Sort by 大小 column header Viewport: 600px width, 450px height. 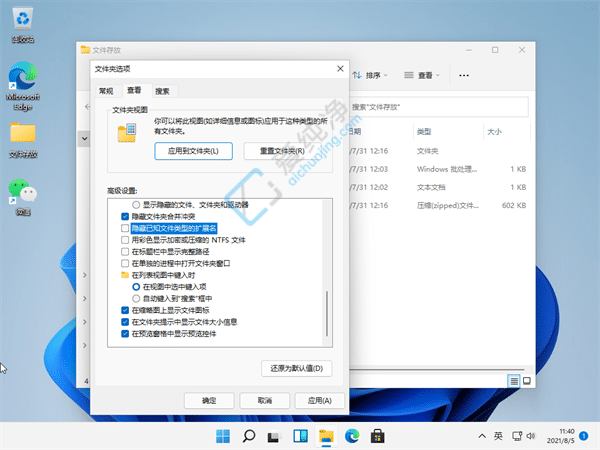click(494, 132)
